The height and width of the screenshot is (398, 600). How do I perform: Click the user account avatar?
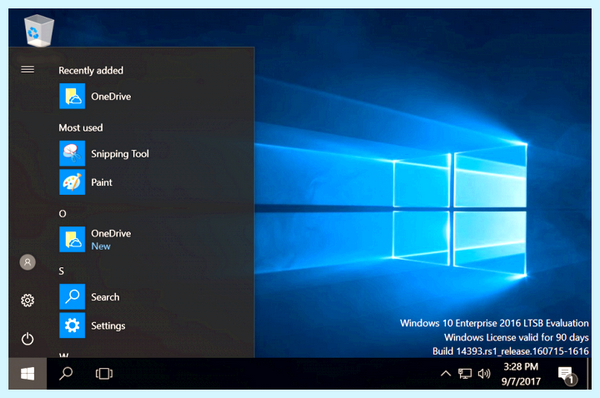[28, 262]
